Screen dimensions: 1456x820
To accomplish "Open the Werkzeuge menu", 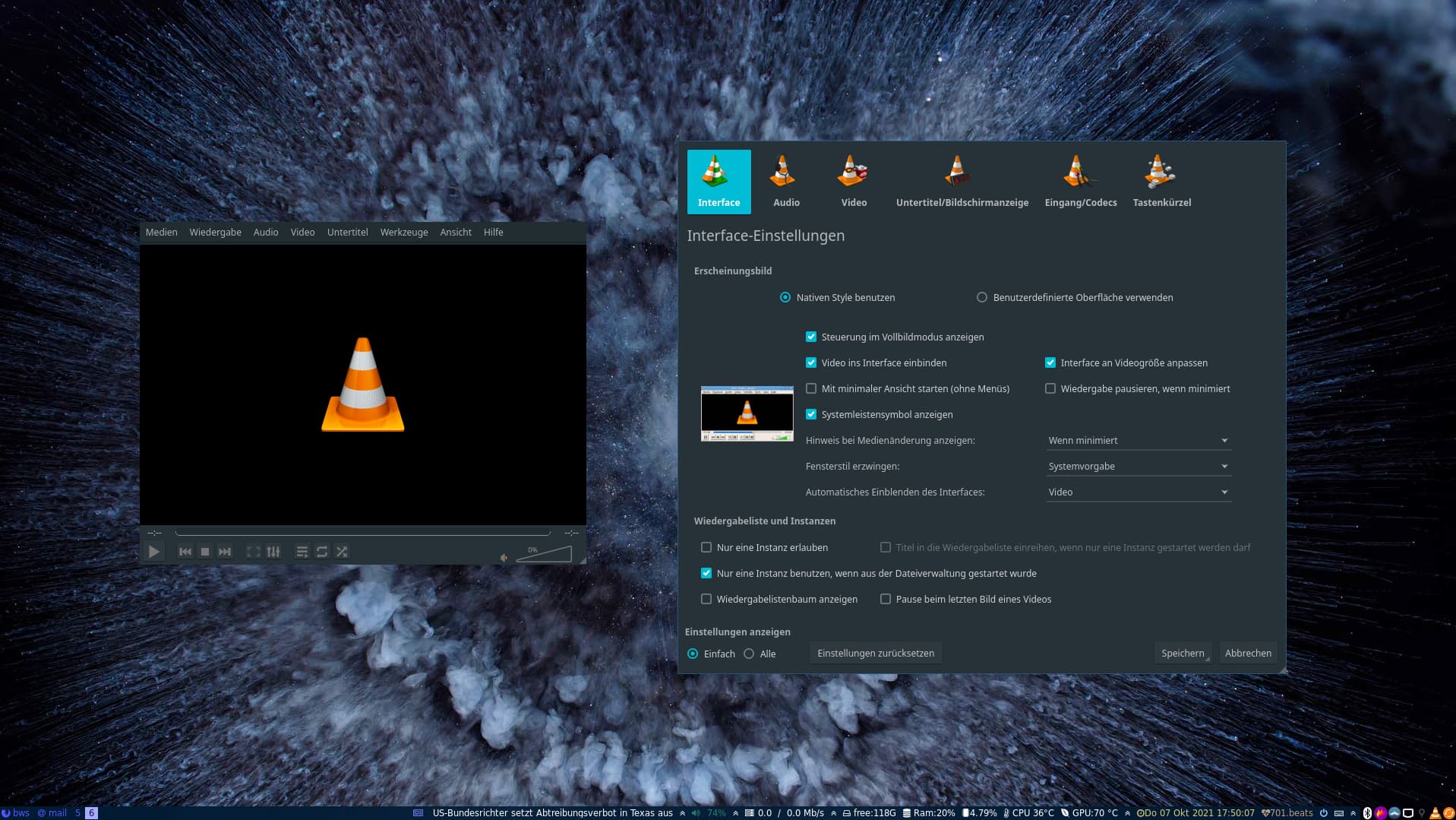I will pyautogui.click(x=403, y=233).
